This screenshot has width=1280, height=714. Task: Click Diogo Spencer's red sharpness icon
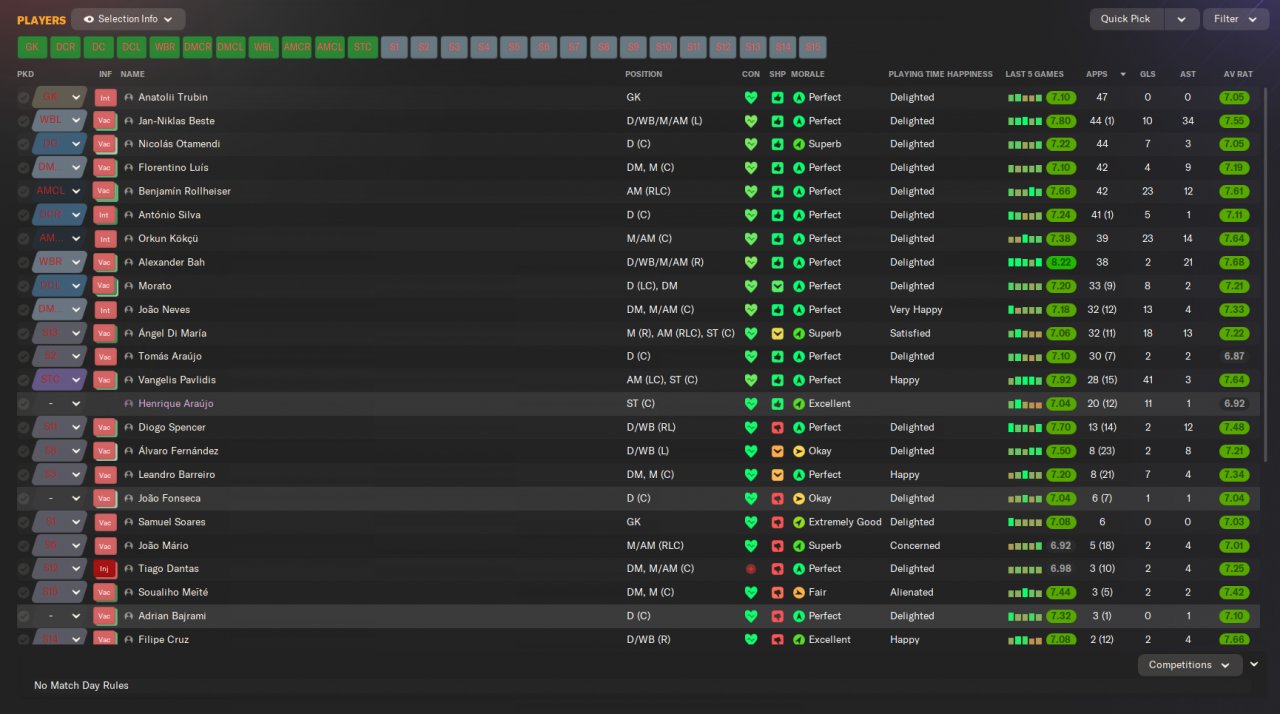tap(777, 427)
